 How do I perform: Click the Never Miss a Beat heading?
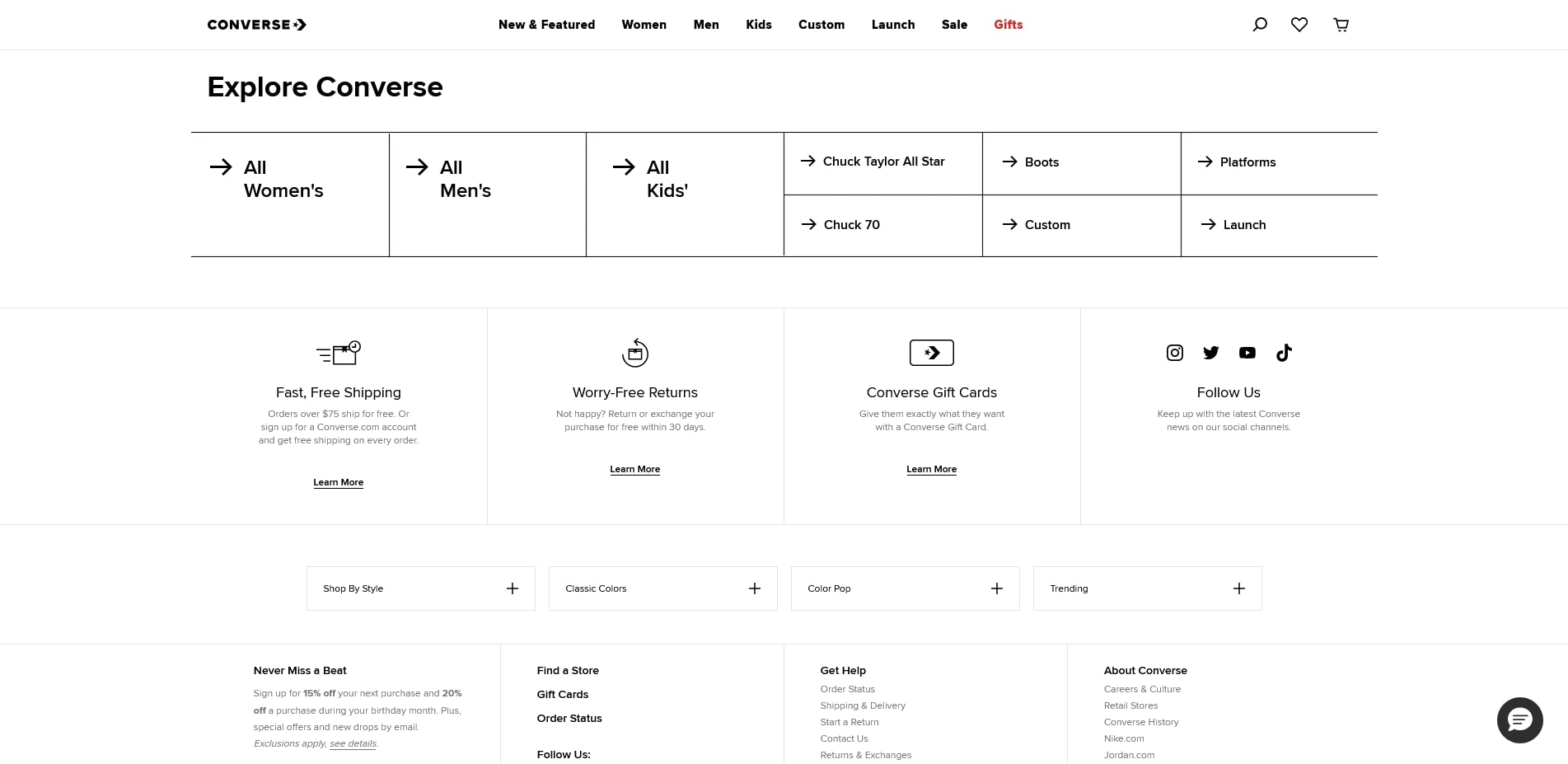tap(300, 671)
